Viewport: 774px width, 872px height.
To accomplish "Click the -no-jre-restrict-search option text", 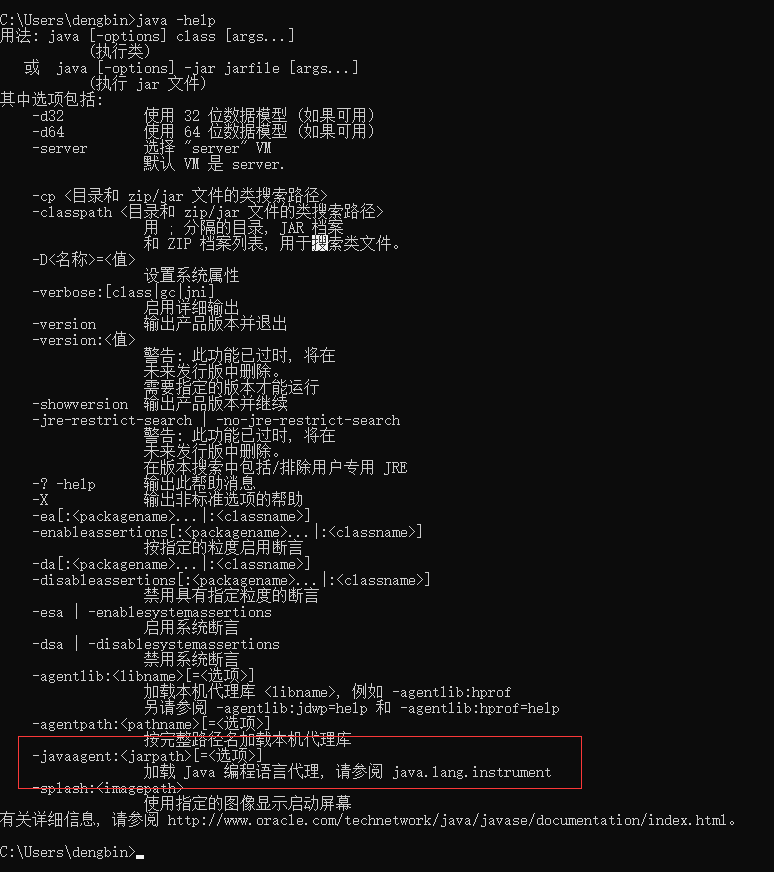I will point(307,420).
